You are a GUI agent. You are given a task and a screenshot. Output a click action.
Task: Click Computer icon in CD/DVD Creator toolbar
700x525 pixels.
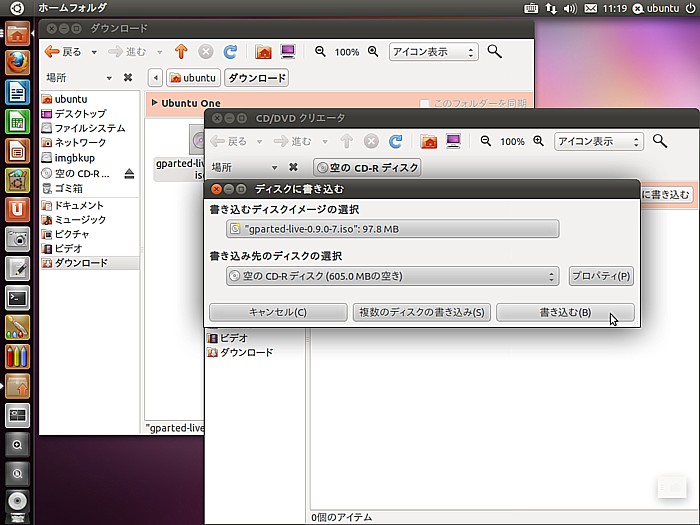click(453, 142)
